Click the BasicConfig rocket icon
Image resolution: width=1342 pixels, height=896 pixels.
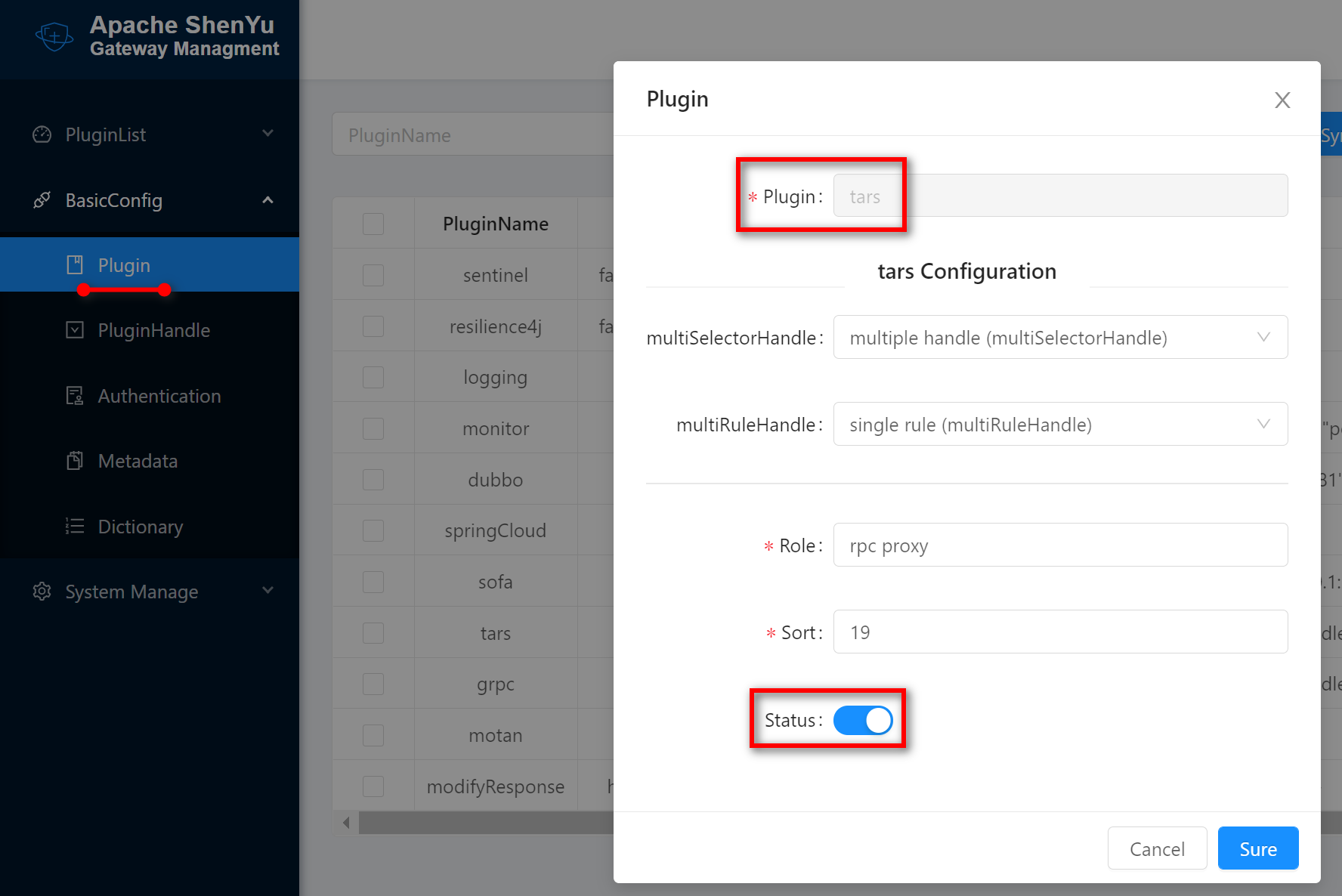click(x=42, y=200)
